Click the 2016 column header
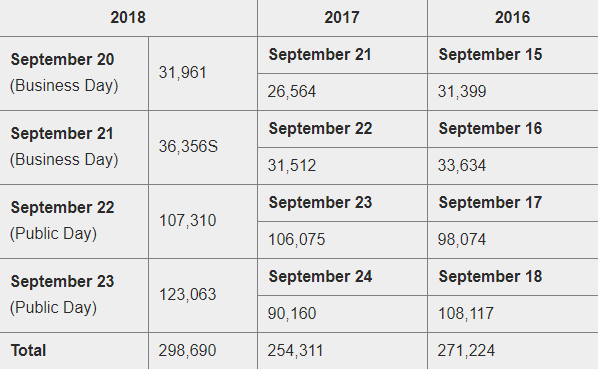 pos(513,18)
